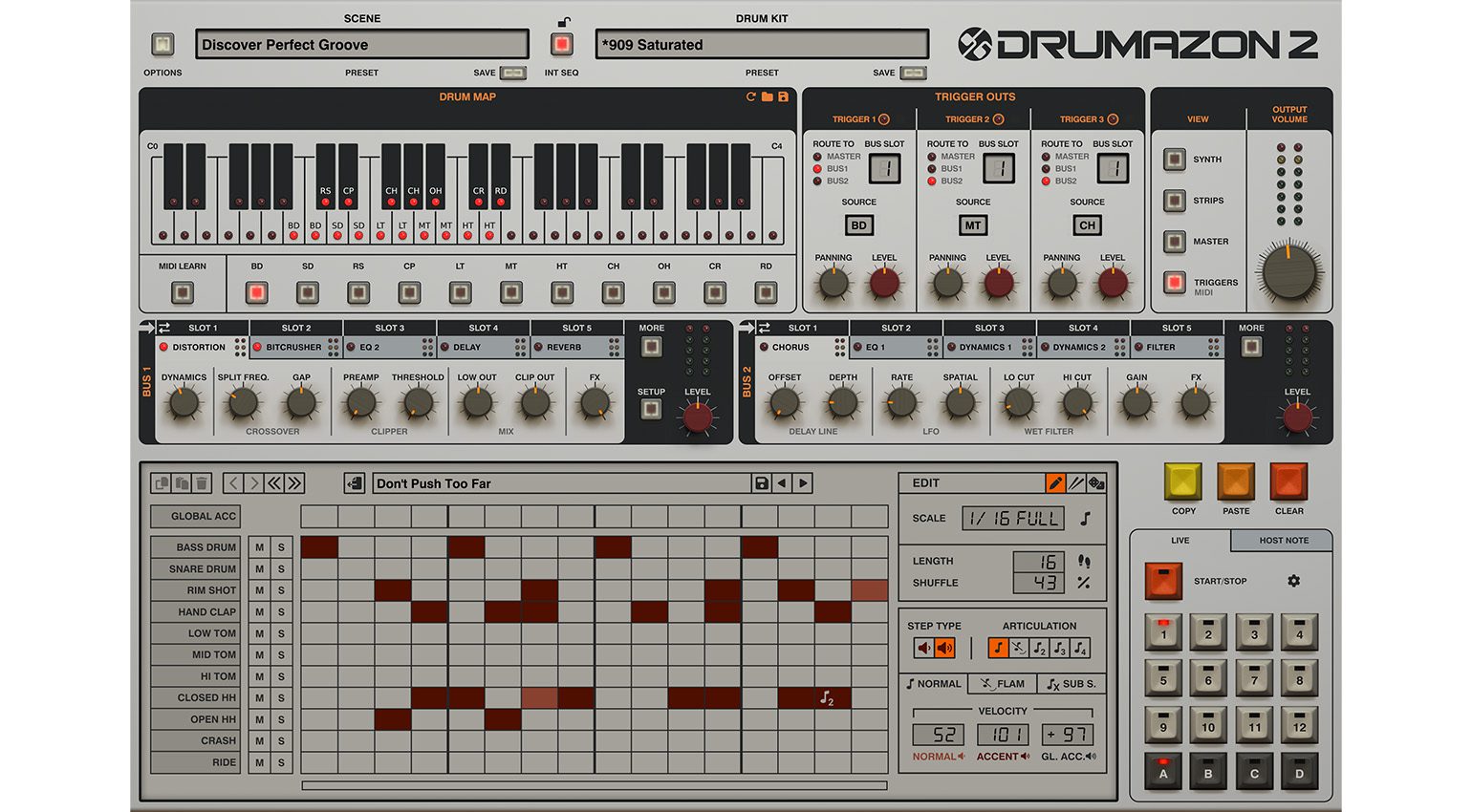This screenshot has width=1472, height=812.
Task: Open the Drum Map folder browser icon
Action: [768, 96]
